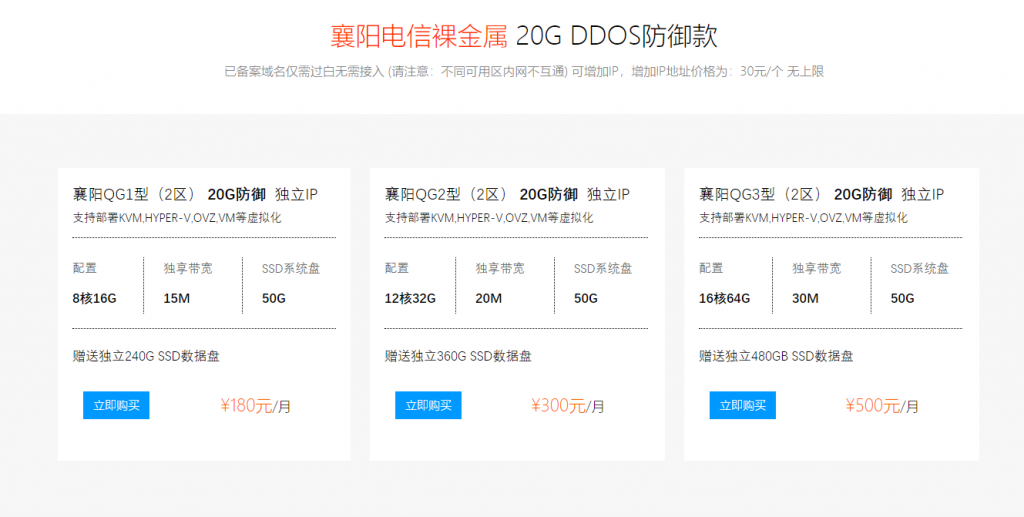Click 立即购买 button for 襄阳QG2型
This screenshot has height=517, width=1024.
[428, 405]
